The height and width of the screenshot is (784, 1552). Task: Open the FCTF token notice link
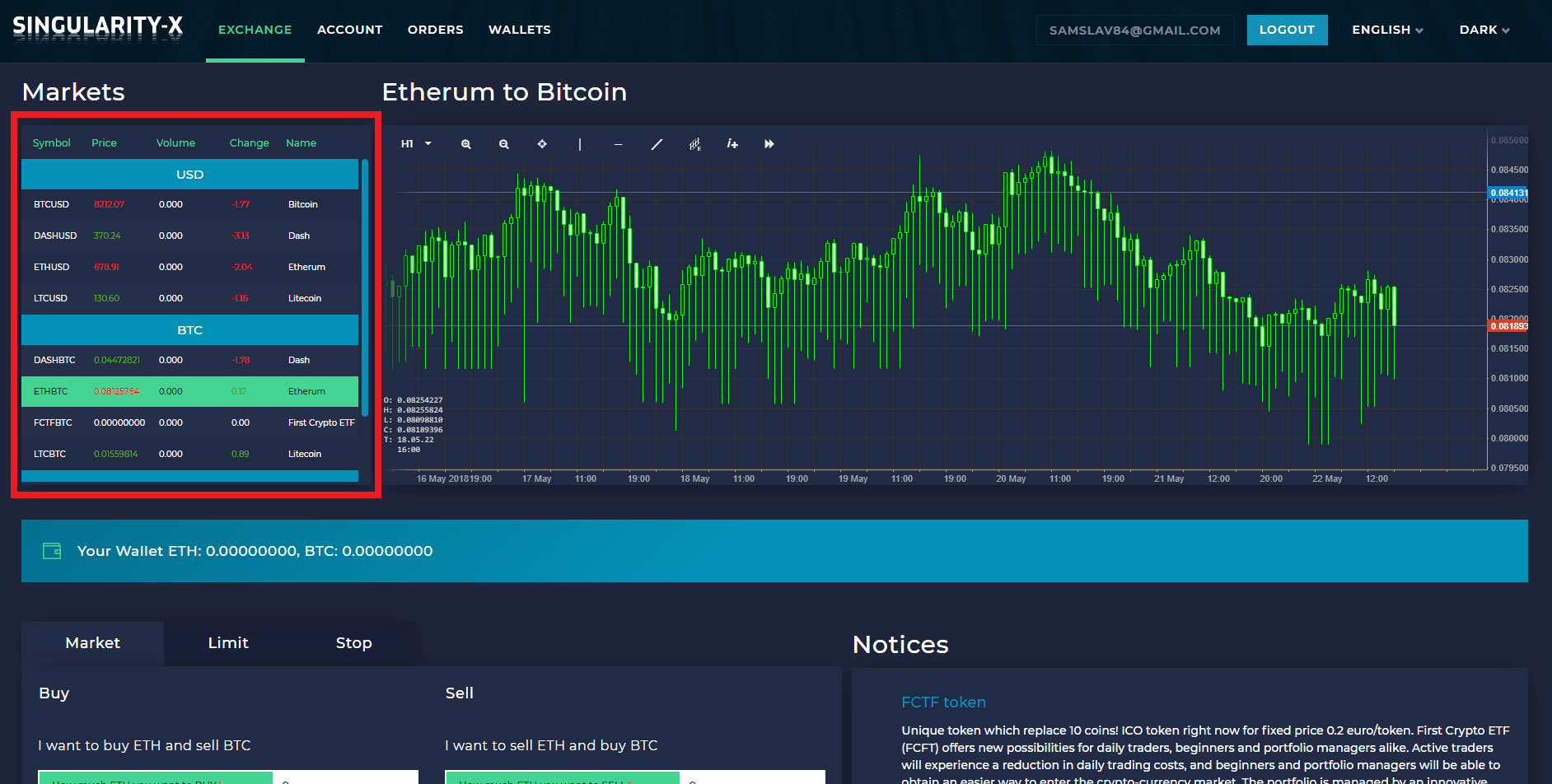pyautogui.click(x=943, y=702)
